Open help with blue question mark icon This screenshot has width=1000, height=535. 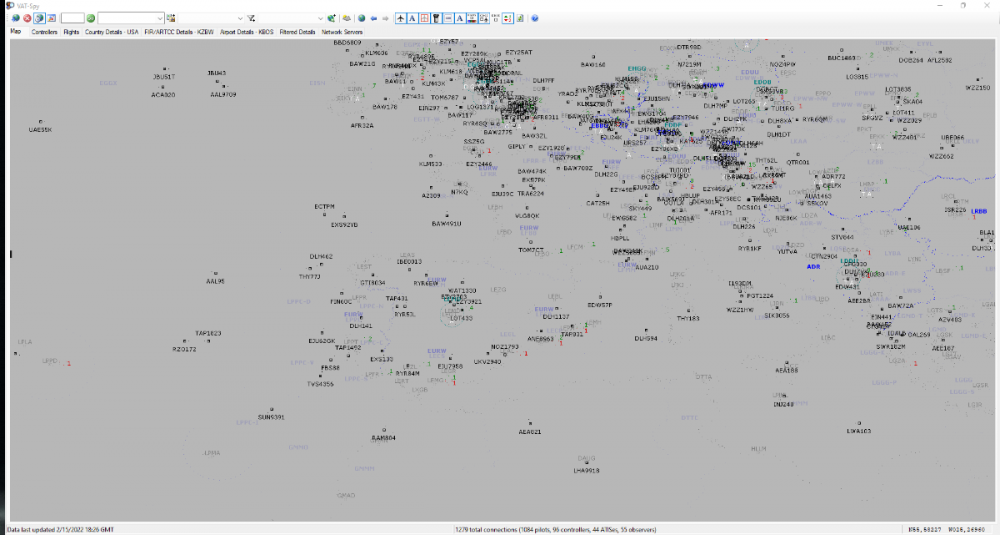[534, 18]
